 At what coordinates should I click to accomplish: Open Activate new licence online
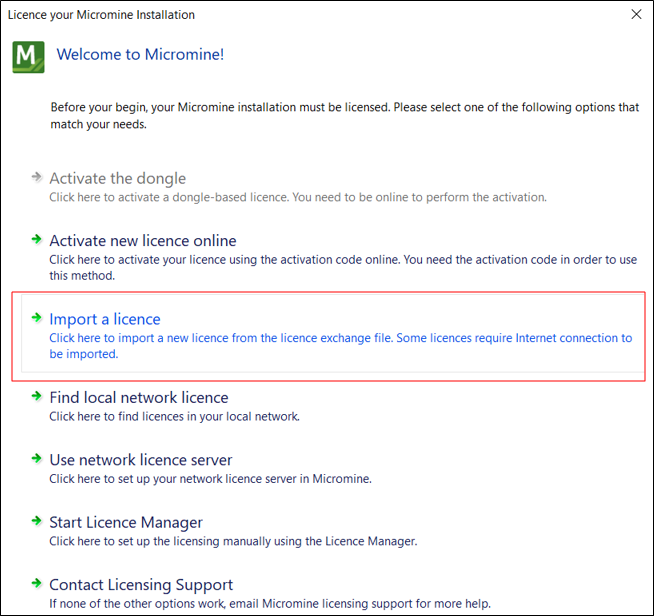coord(143,241)
